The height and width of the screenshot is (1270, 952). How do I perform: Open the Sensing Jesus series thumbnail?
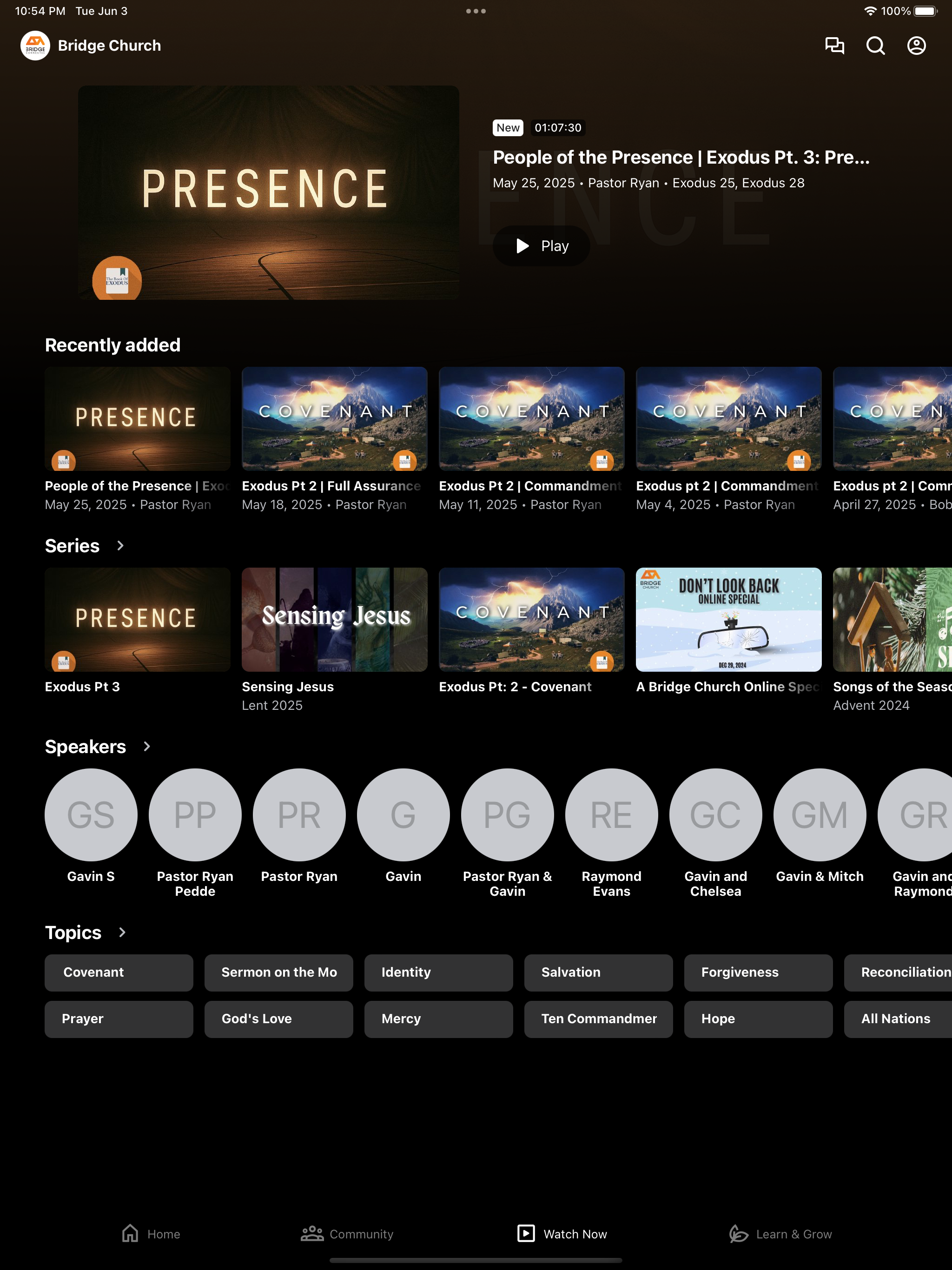tap(334, 620)
